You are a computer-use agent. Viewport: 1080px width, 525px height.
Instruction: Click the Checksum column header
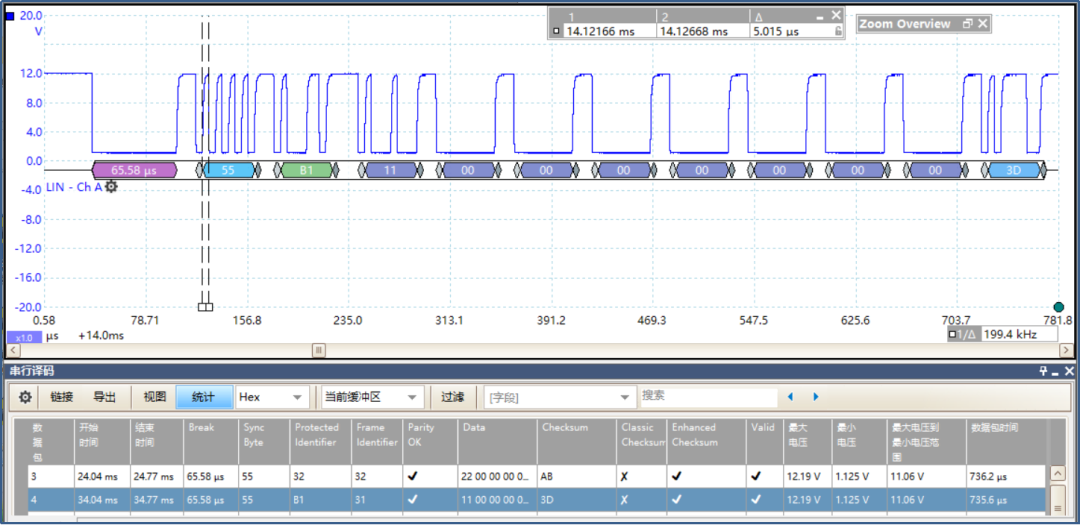tap(577, 442)
